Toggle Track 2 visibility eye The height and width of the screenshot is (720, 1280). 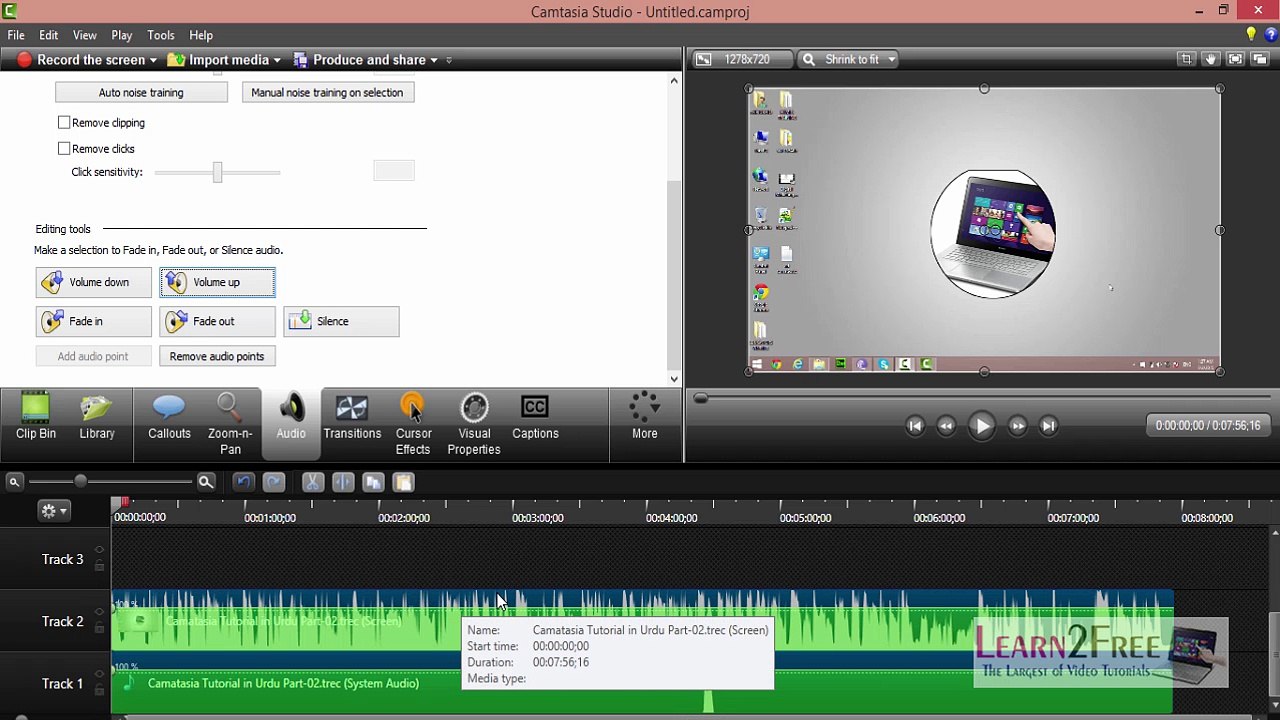tap(99, 612)
